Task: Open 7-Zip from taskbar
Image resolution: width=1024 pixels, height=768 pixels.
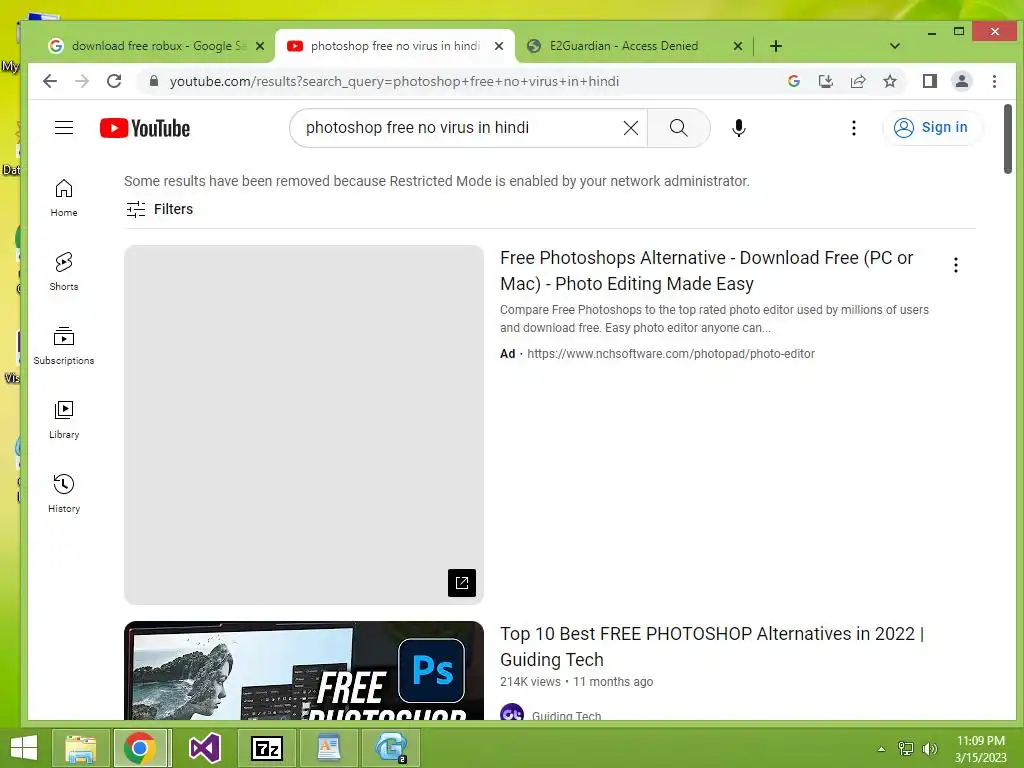Action: coord(266,748)
